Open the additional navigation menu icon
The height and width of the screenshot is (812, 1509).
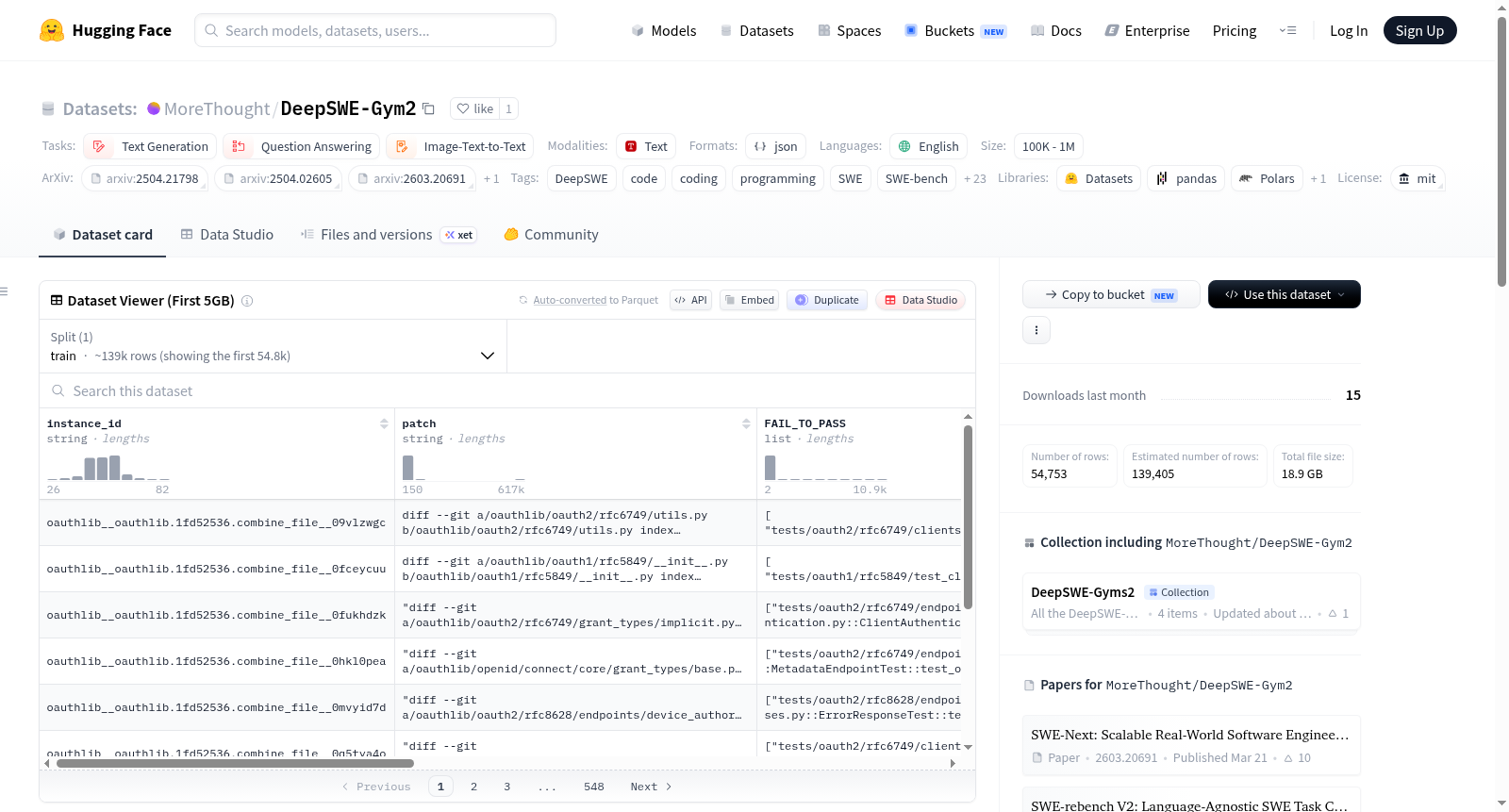(1287, 30)
